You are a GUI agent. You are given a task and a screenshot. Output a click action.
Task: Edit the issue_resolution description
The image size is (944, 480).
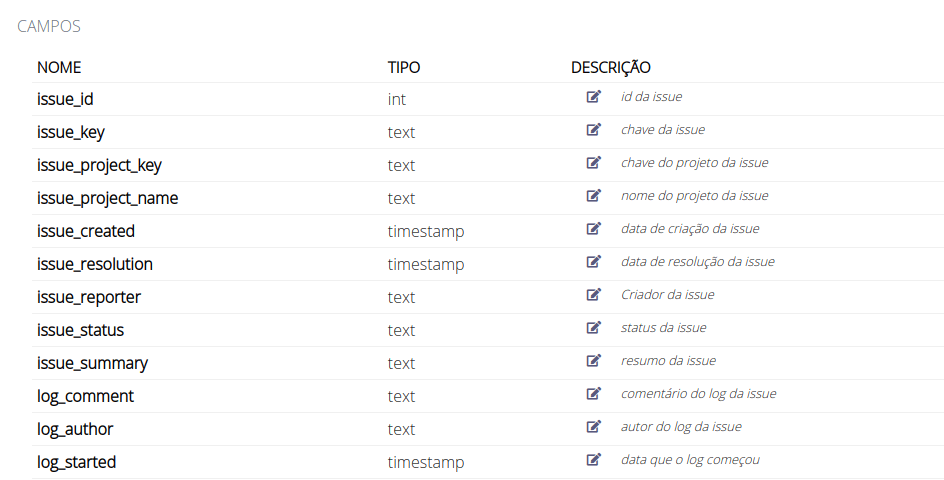(594, 262)
